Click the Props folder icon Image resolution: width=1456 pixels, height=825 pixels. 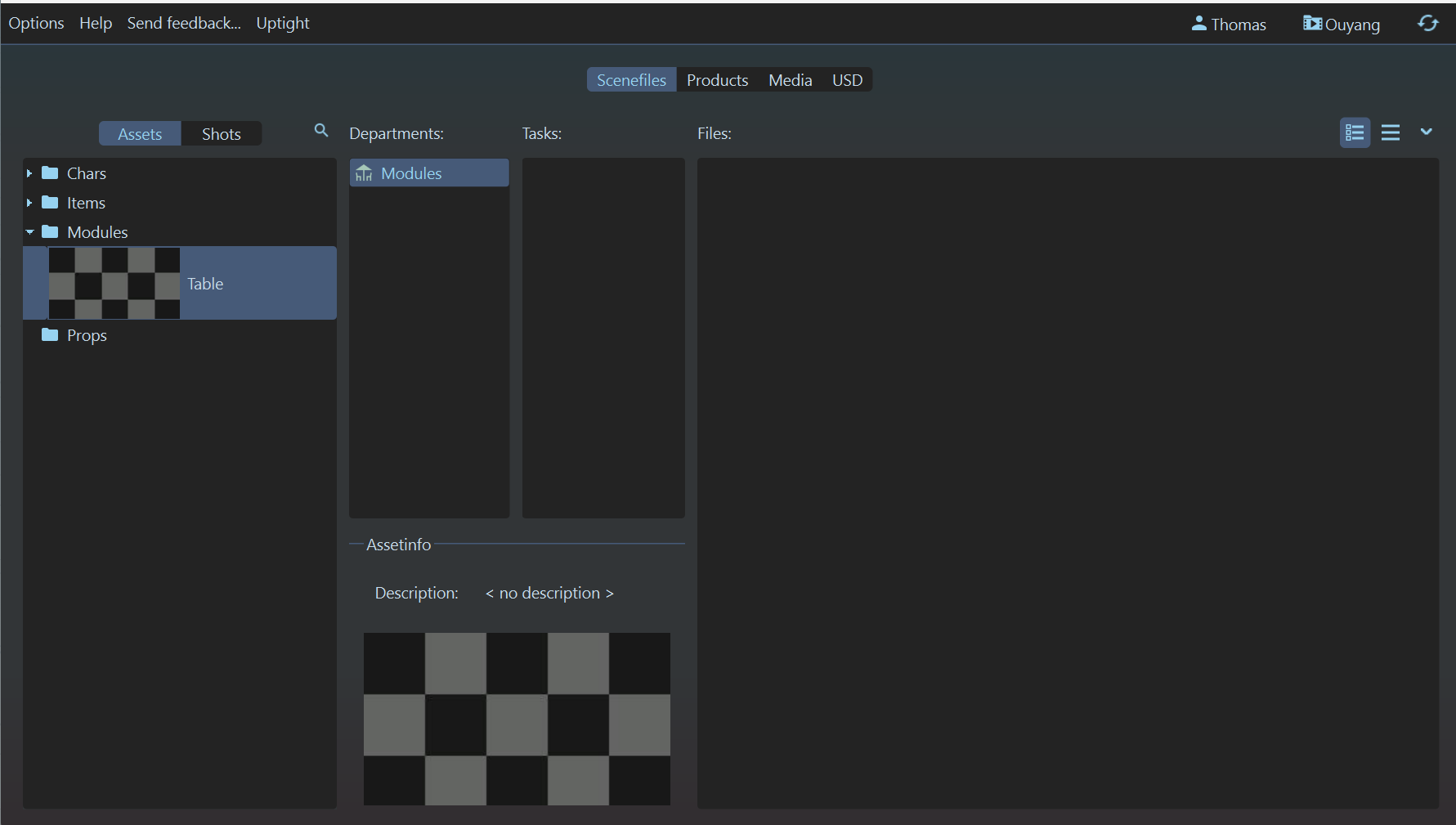[x=50, y=335]
